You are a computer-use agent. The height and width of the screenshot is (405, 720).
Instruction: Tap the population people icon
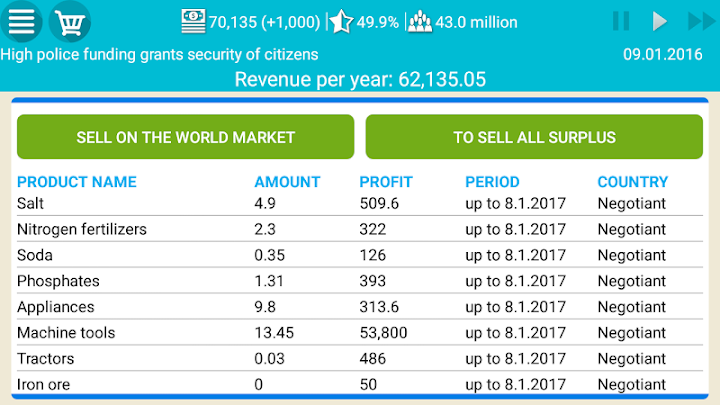tap(419, 21)
